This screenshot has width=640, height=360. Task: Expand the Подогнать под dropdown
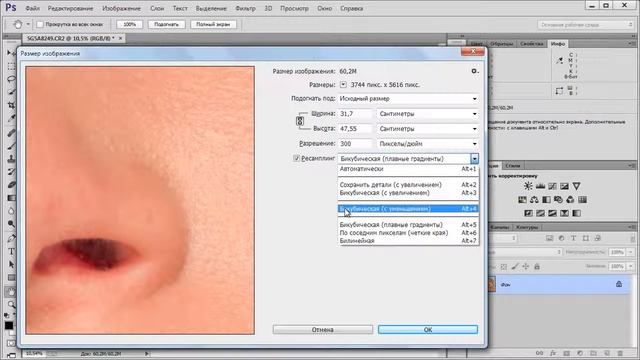point(408,99)
